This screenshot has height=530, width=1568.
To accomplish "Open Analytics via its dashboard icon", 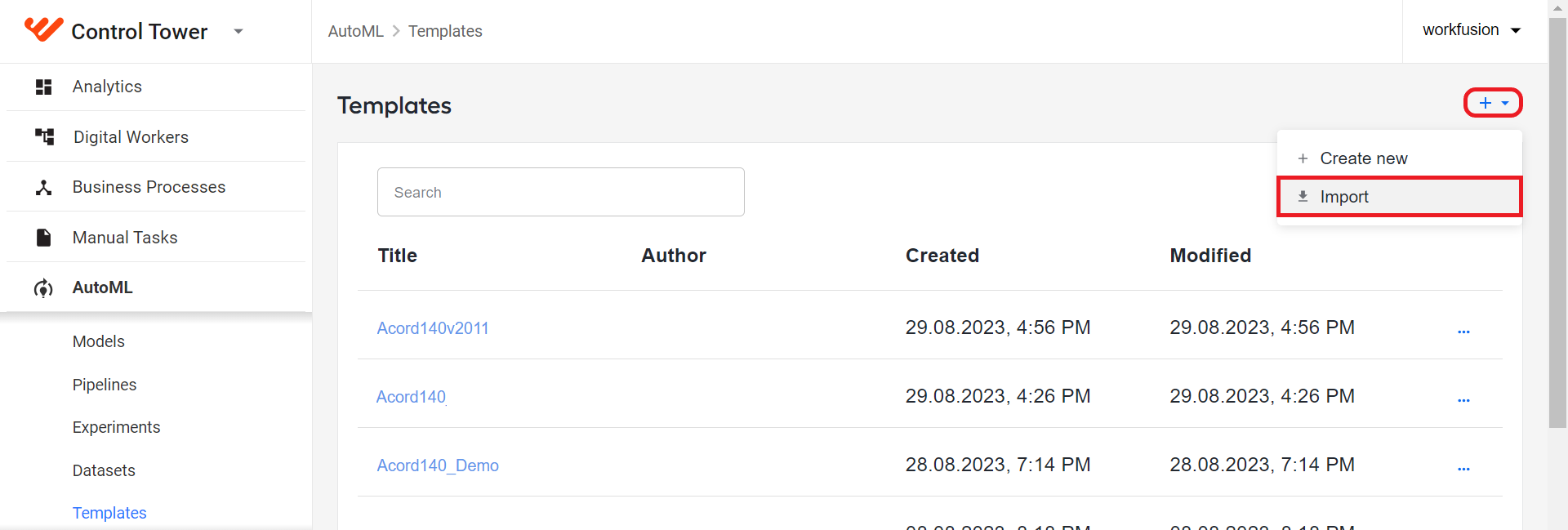I will tap(44, 87).
